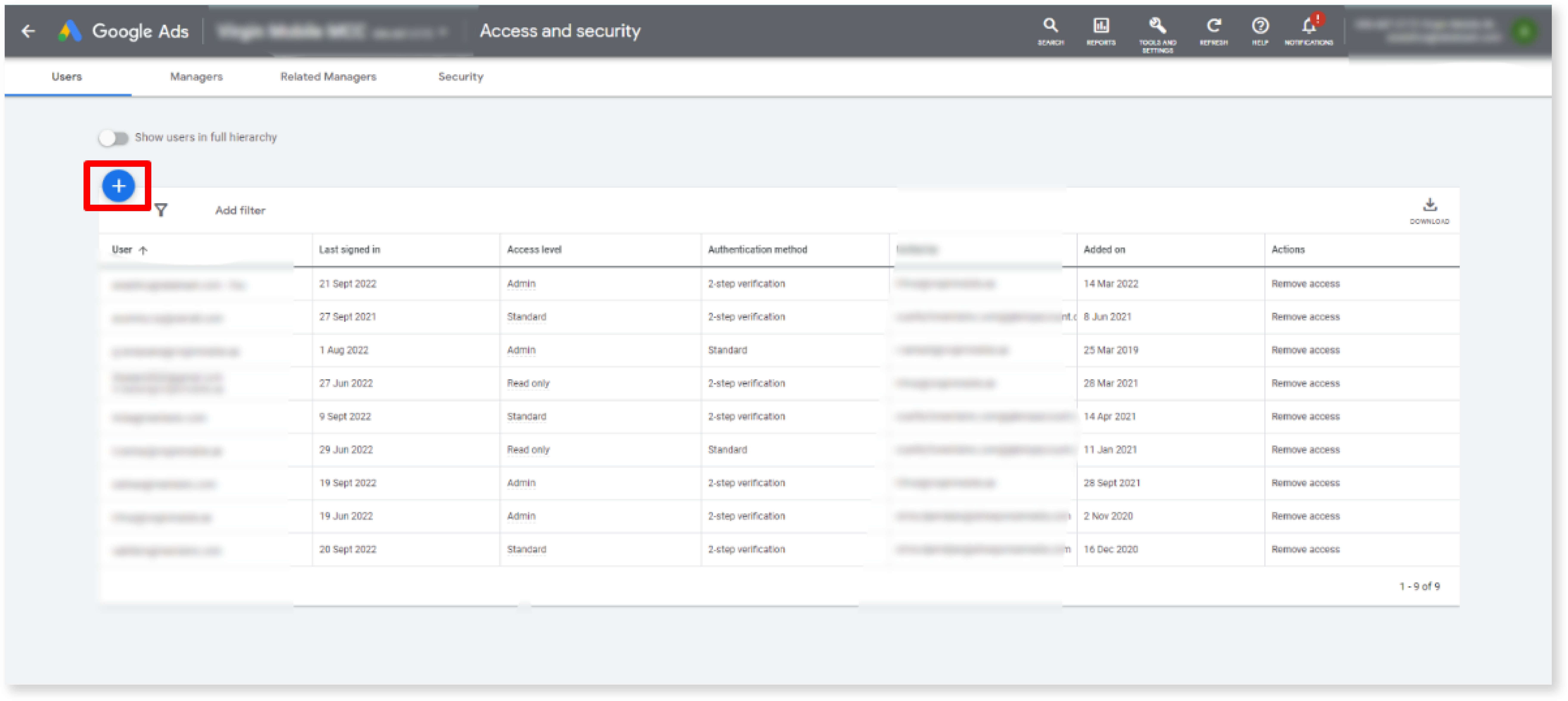Toggle Show users in full hierarchy
This screenshot has width=1568, height=701.
click(114, 138)
